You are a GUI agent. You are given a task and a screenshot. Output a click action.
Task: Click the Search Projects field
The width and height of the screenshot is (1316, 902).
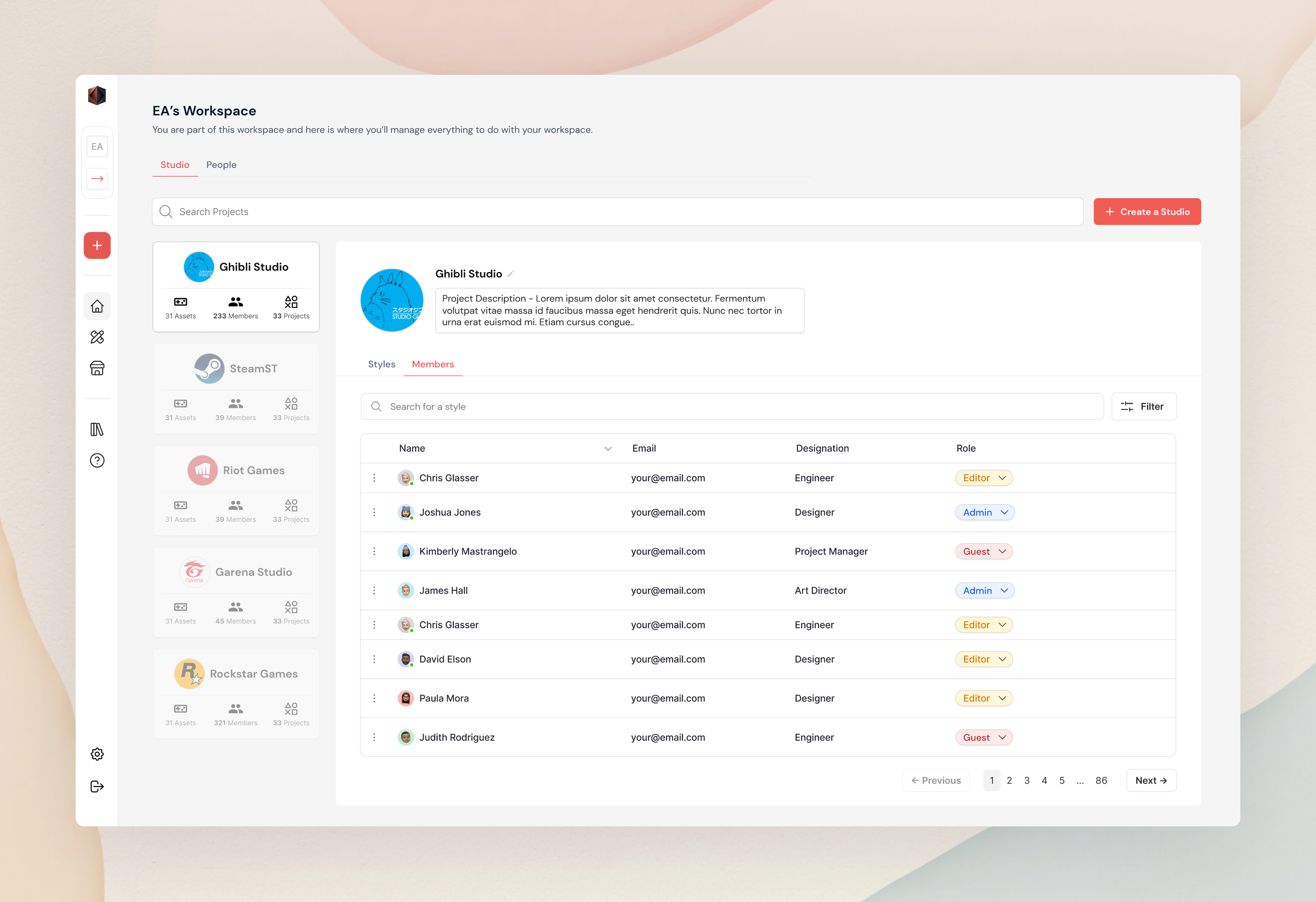617,212
